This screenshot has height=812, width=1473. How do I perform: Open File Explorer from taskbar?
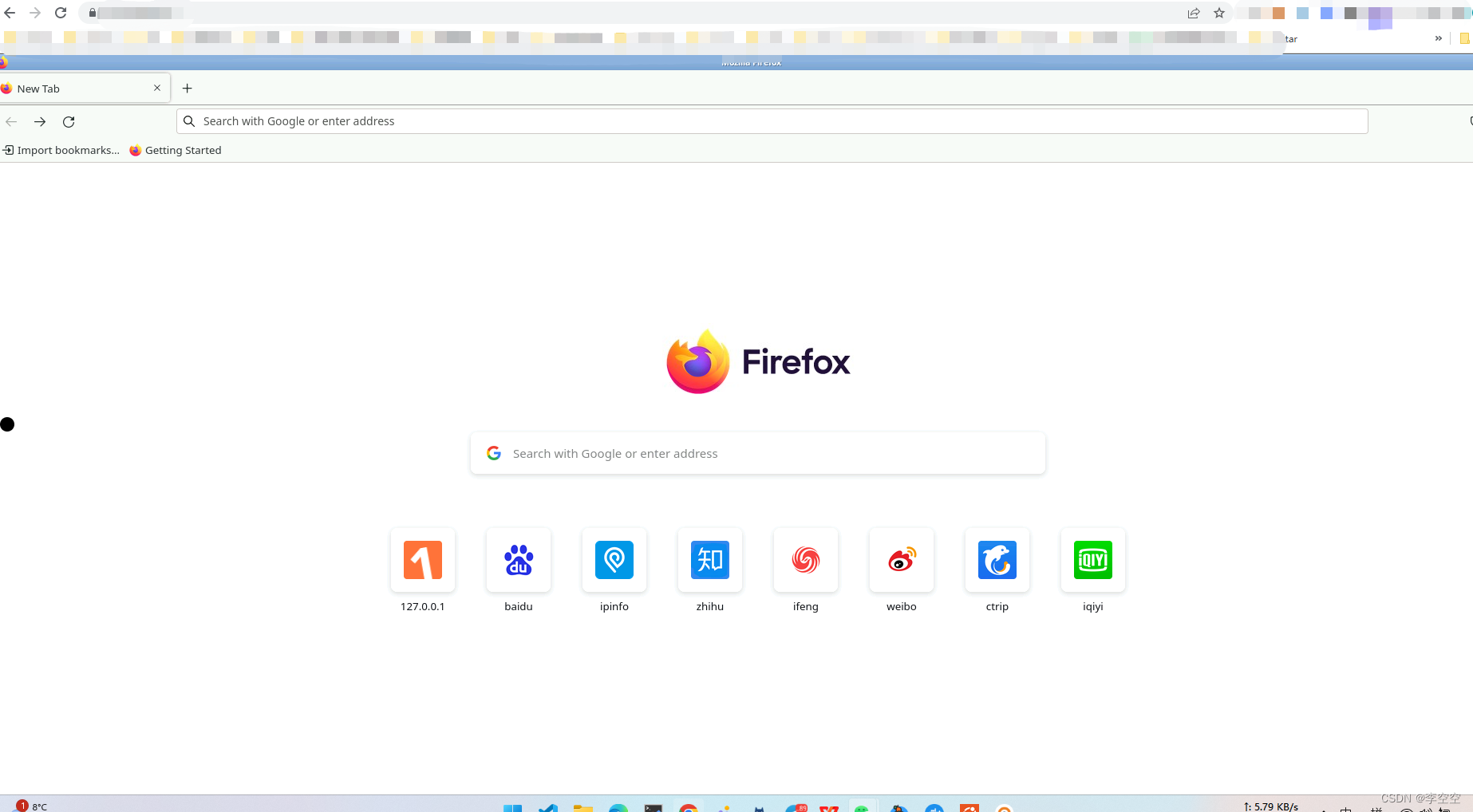pyautogui.click(x=583, y=807)
